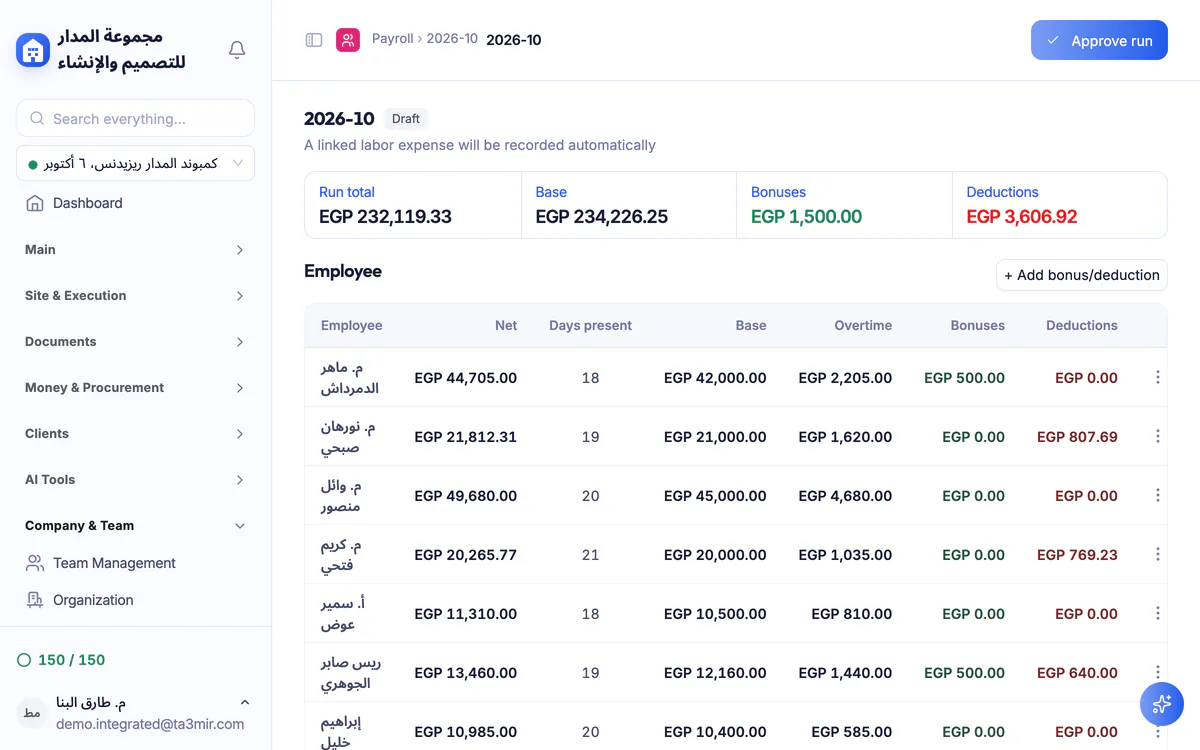Click the Deductions total EGP 3,606.92
1200x750 pixels.
point(1022,217)
